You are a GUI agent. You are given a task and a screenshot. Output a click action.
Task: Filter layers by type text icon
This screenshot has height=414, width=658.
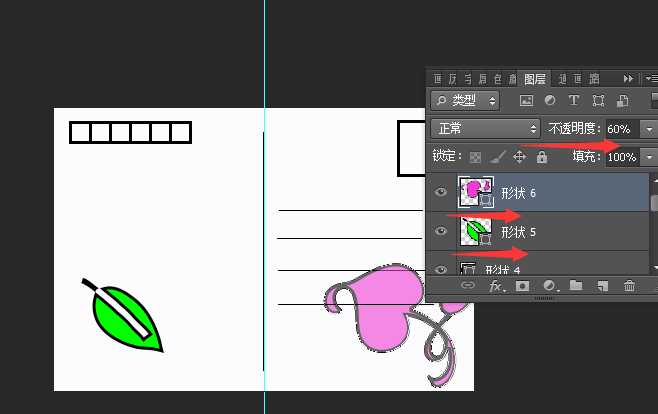click(574, 101)
